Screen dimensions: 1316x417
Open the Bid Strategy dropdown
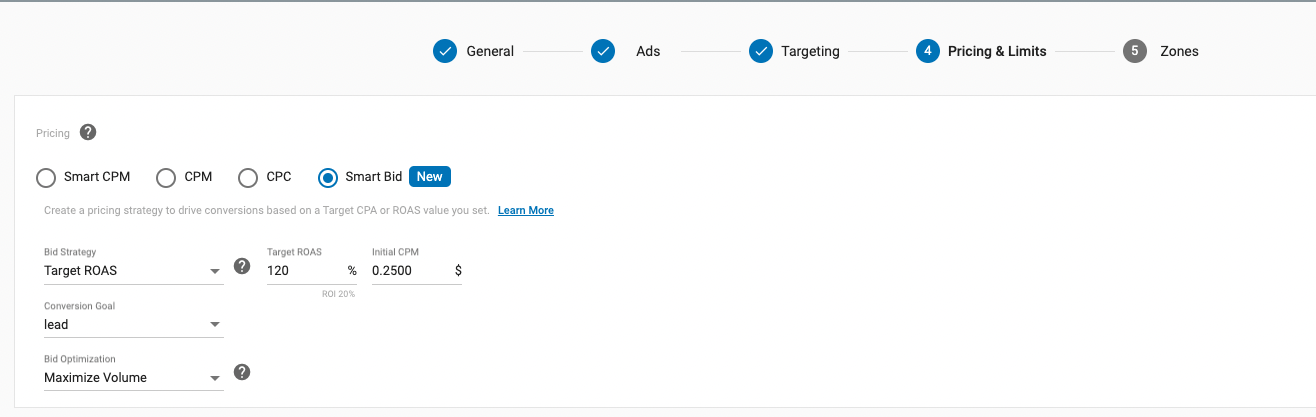[x=133, y=271]
